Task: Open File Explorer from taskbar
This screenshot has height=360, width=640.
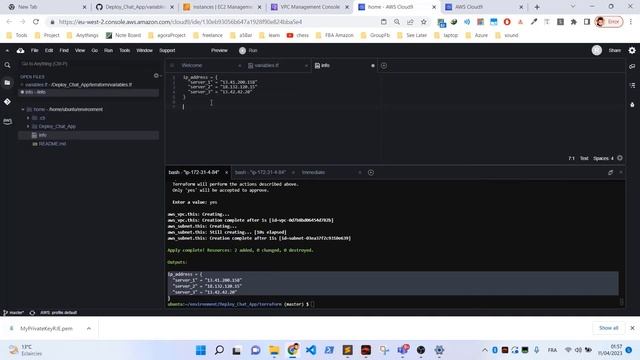Action: [274, 350]
